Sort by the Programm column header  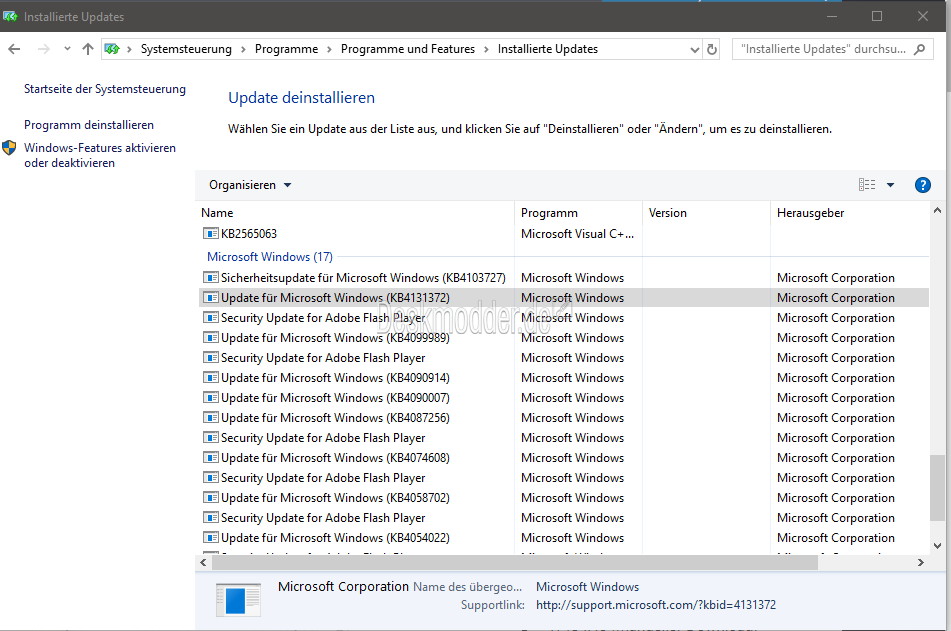(549, 213)
